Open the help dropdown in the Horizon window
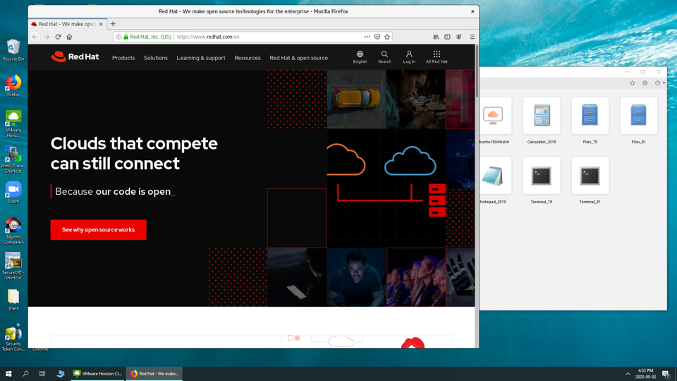Viewport: 677px width, 381px height. point(659,83)
